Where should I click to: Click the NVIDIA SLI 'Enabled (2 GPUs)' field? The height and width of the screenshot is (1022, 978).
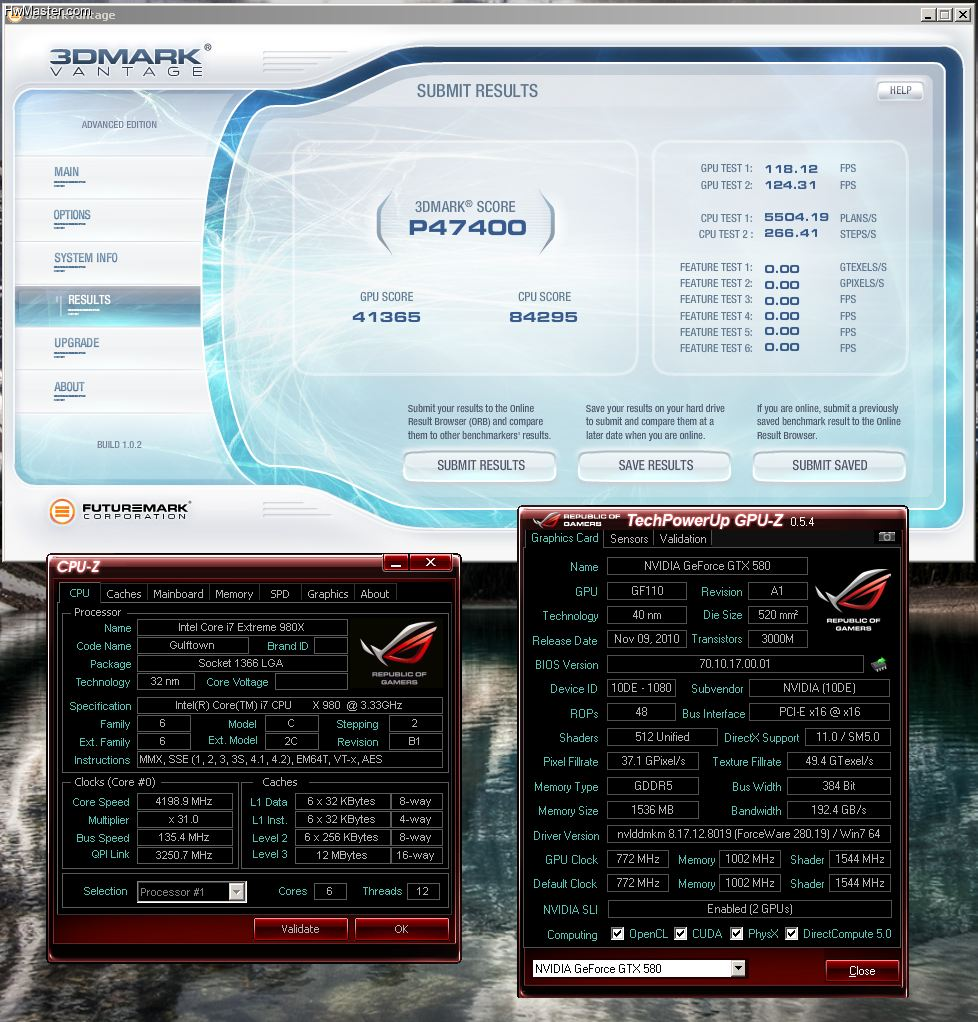(749, 909)
